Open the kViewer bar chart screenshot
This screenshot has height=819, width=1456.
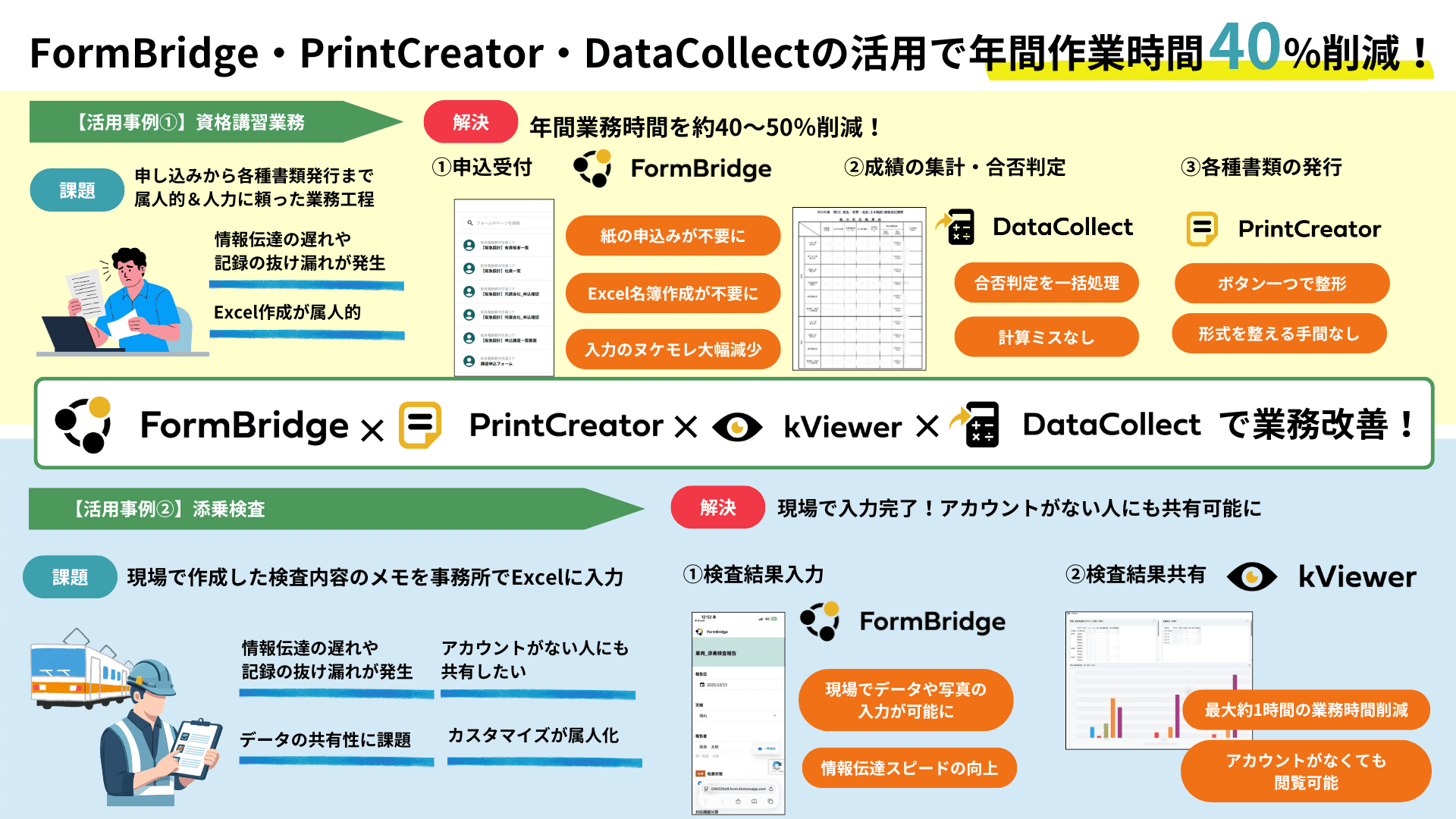(x=1159, y=680)
